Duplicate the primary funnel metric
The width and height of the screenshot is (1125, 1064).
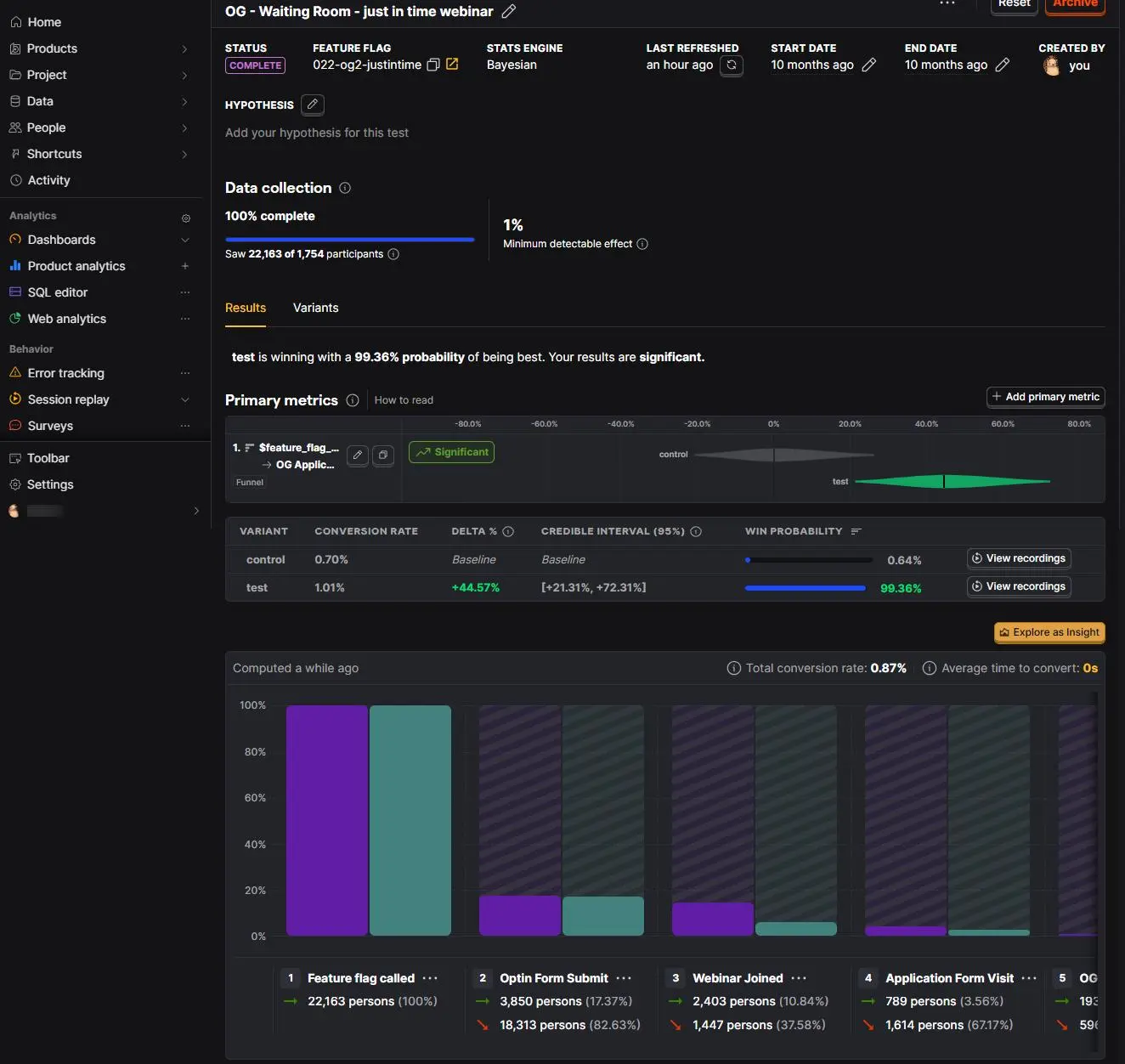pos(383,456)
